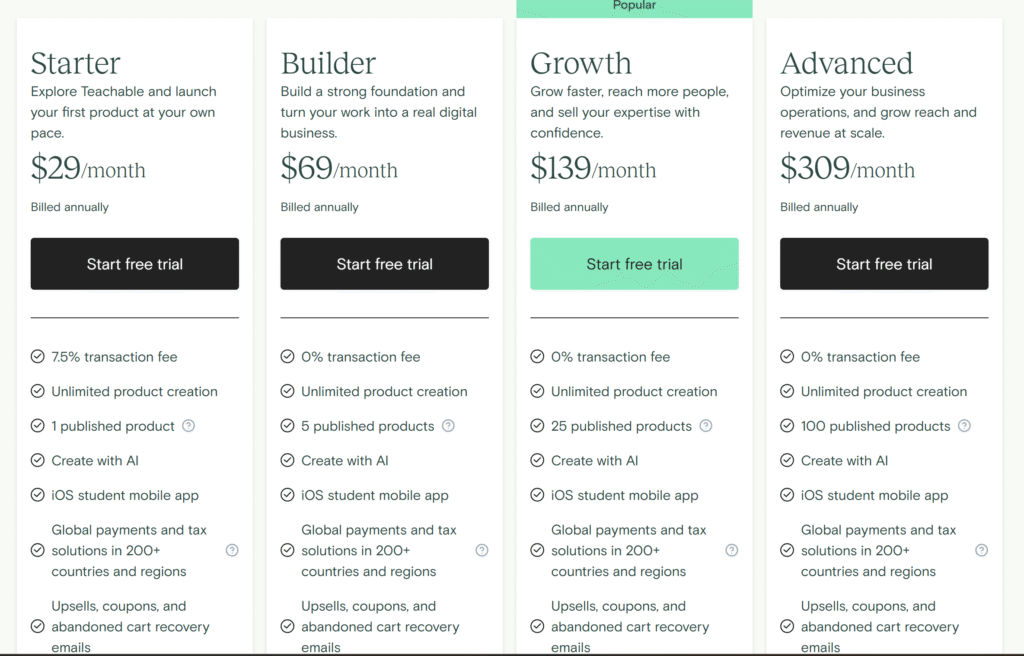Start free trial for Growth plan
Viewport: 1024px width, 656px height.
(x=634, y=264)
